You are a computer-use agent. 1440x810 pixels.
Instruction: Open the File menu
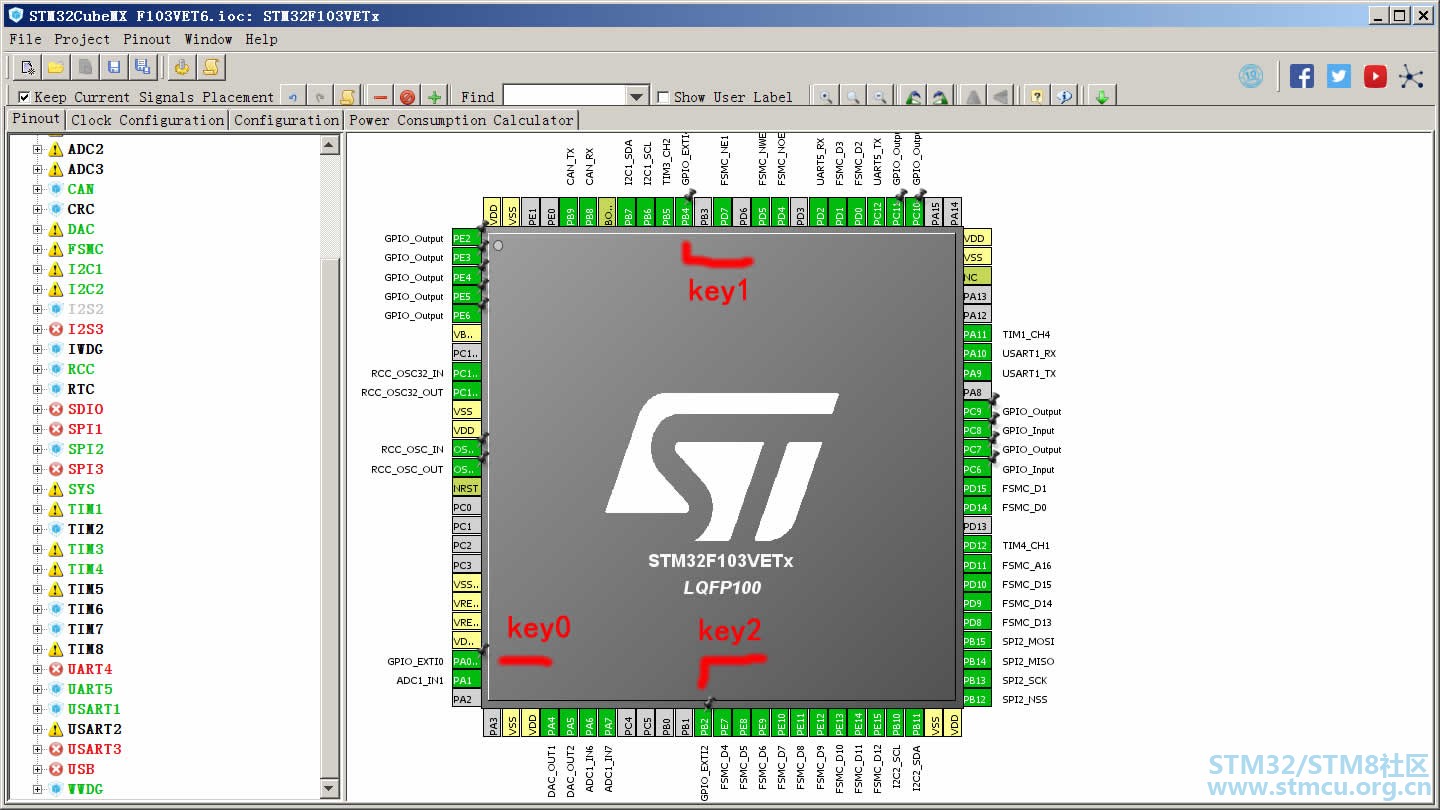(25, 39)
